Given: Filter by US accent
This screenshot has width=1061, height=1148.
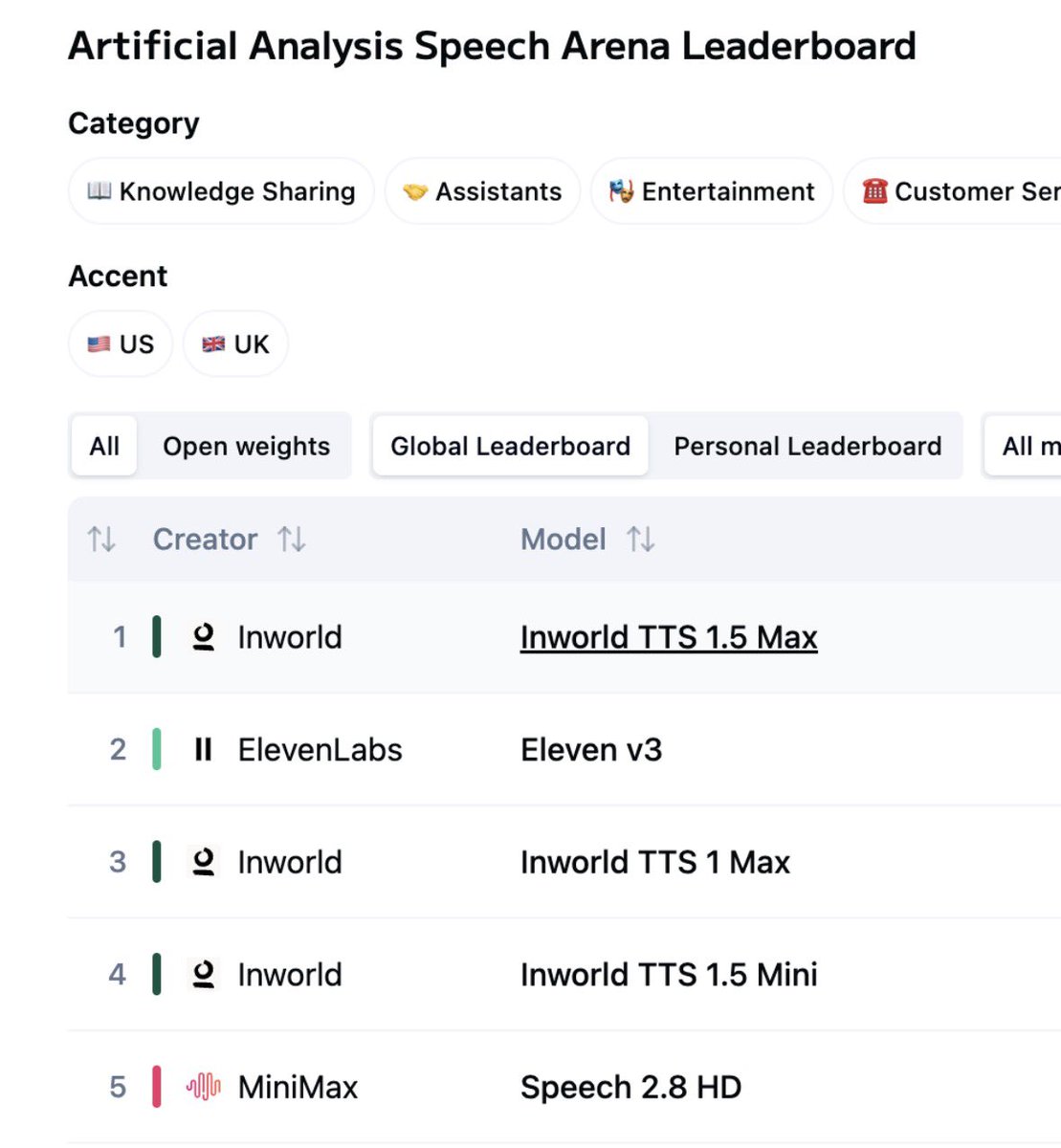Looking at the screenshot, I should coord(121,343).
